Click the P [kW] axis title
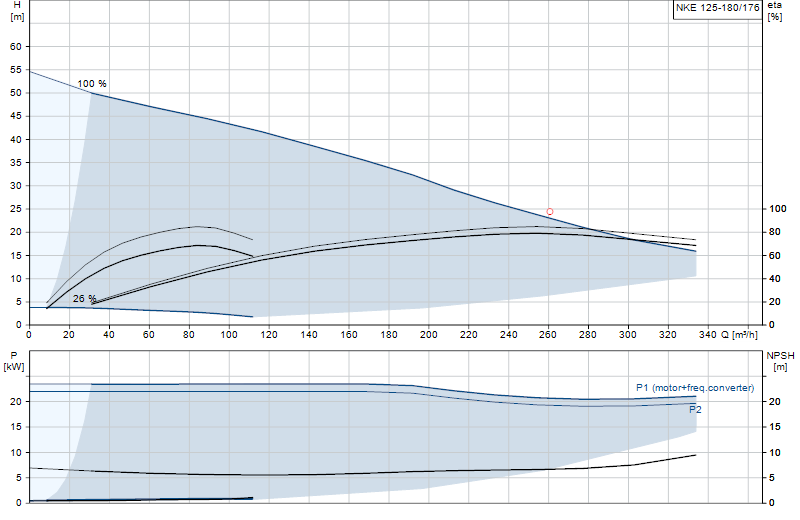The image size is (800, 520). click(x=14, y=361)
